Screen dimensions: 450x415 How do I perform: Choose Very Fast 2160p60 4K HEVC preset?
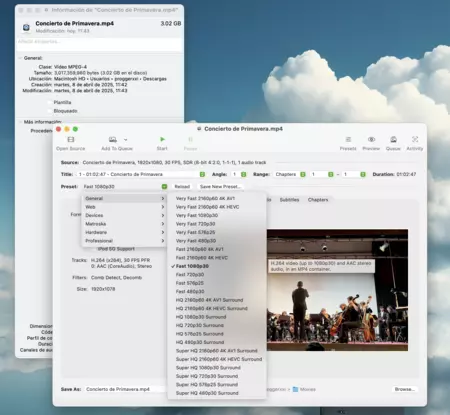click(x=217, y=207)
